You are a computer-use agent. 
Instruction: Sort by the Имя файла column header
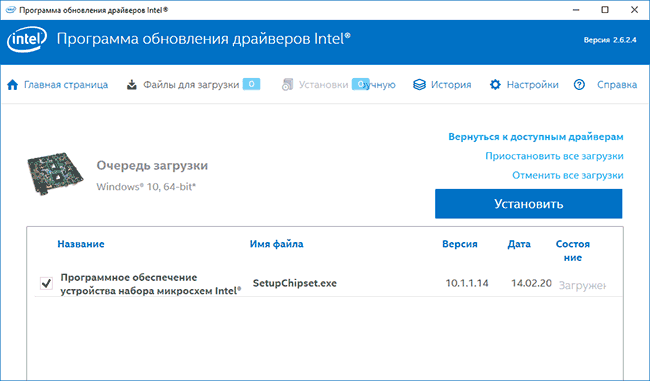(276, 244)
